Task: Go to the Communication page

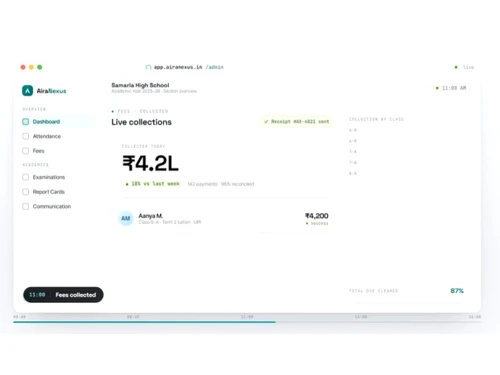Action: [47, 207]
